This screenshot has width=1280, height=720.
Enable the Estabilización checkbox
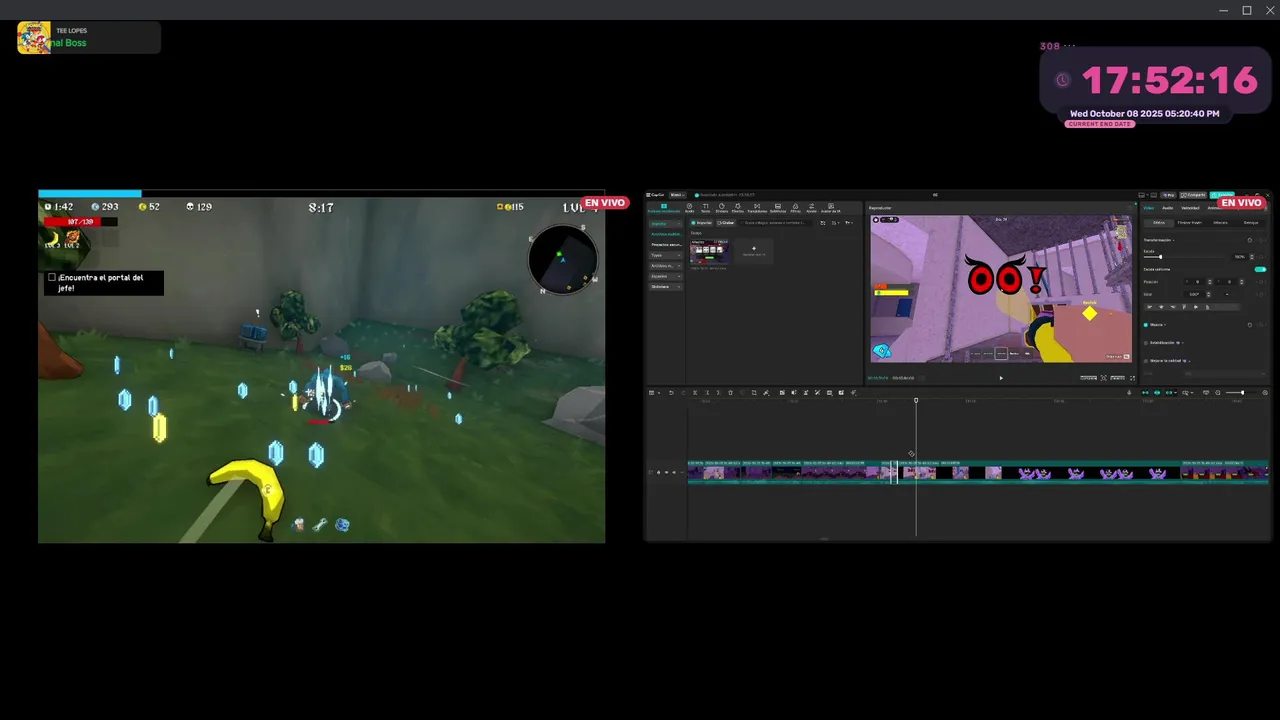[1146, 343]
